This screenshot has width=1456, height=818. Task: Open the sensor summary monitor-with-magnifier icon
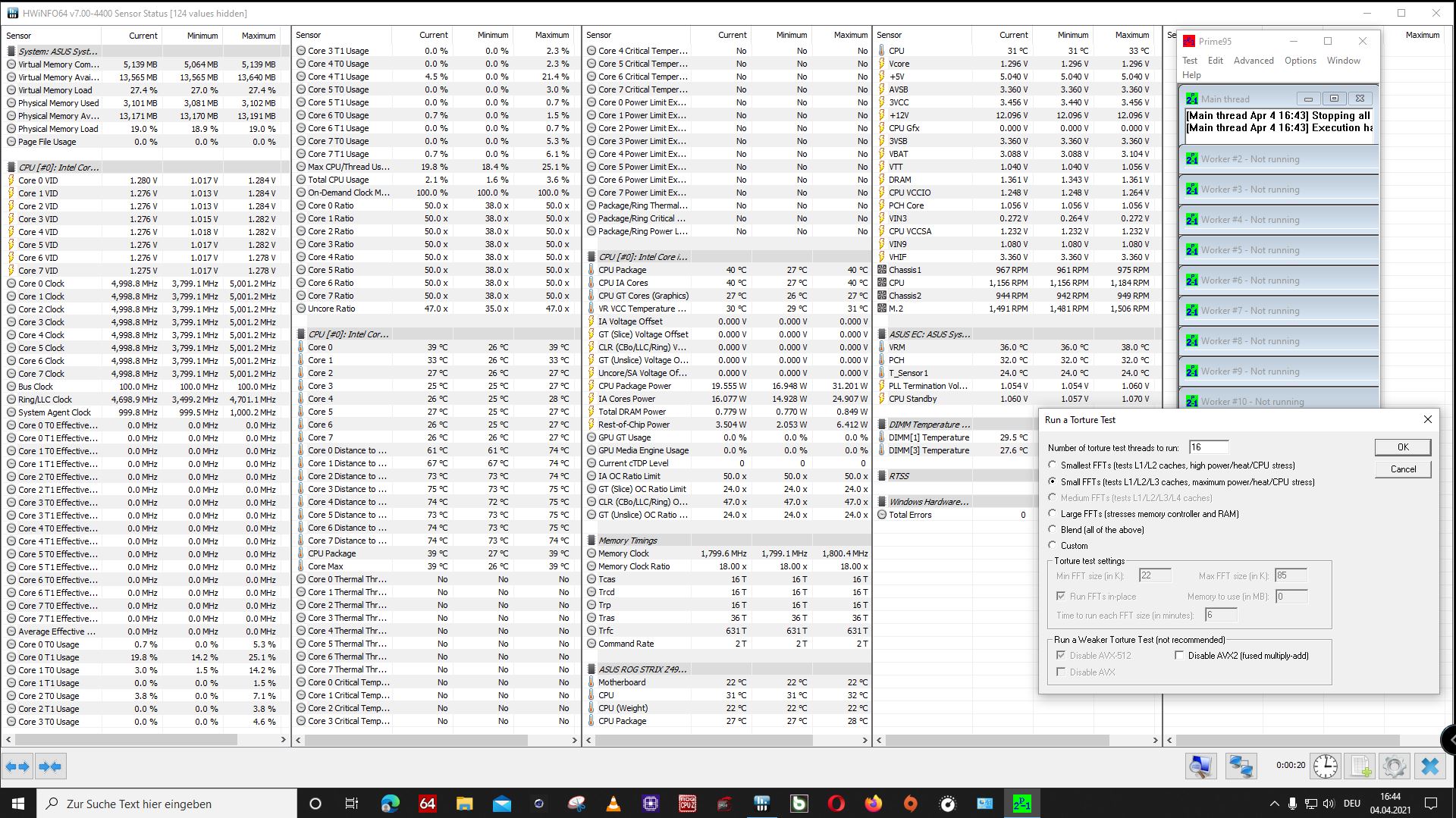[1200, 766]
